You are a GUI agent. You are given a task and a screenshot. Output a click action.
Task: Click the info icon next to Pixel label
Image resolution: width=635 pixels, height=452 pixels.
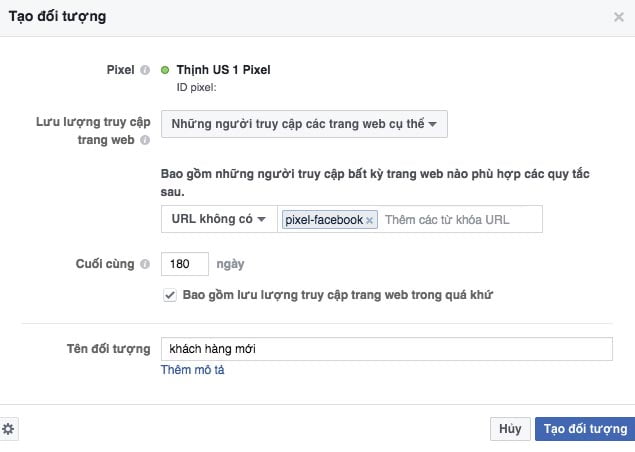pyautogui.click(x=145, y=70)
